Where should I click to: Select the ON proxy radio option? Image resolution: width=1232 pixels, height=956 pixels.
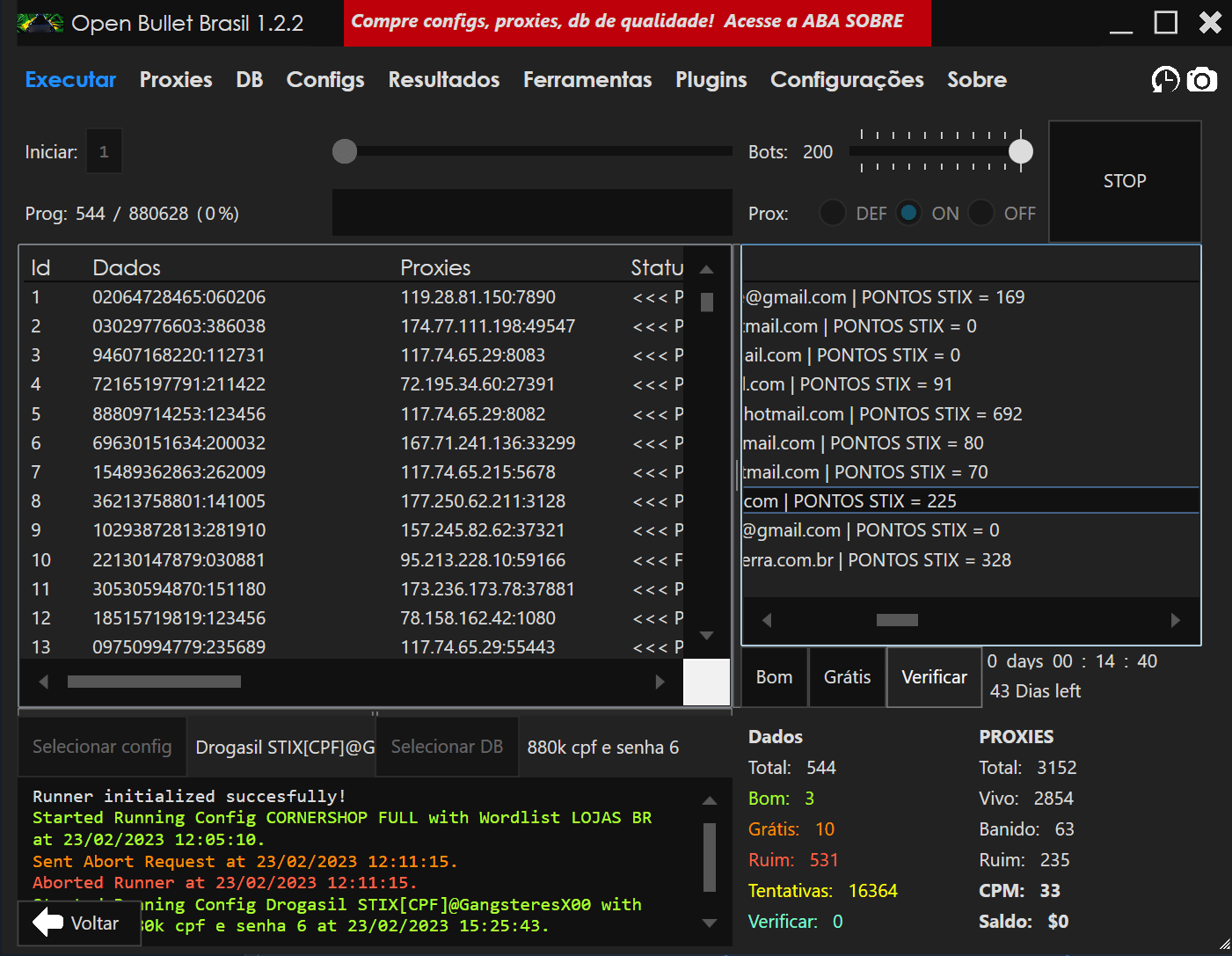pos(909,213)
